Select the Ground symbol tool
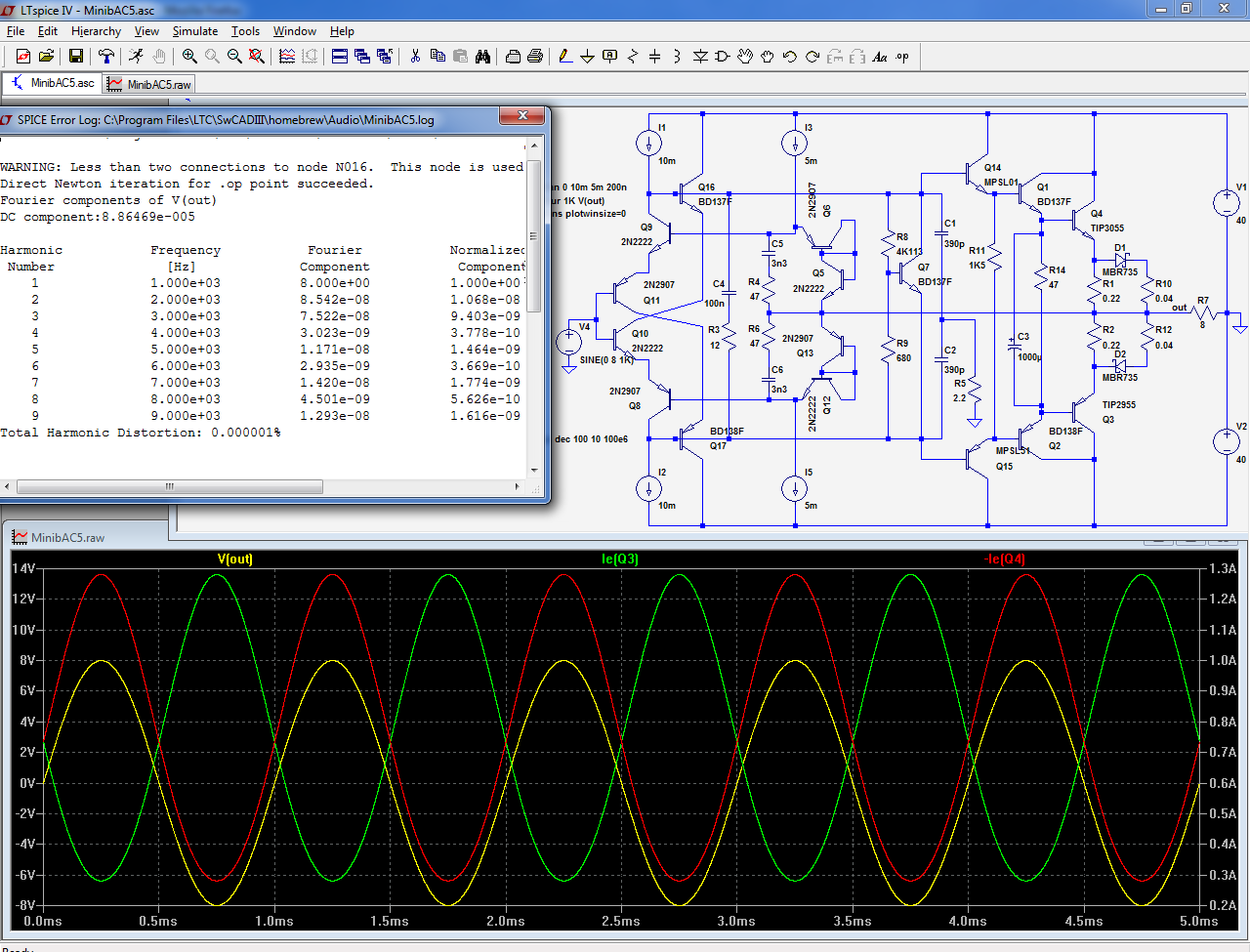Viewport: 1250px width, 952px height. 588,57
